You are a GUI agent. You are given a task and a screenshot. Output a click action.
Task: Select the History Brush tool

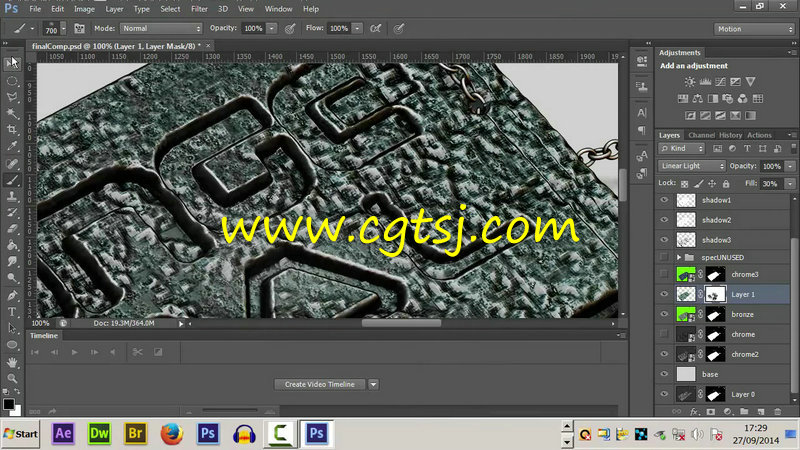click(x=12, y=212)
